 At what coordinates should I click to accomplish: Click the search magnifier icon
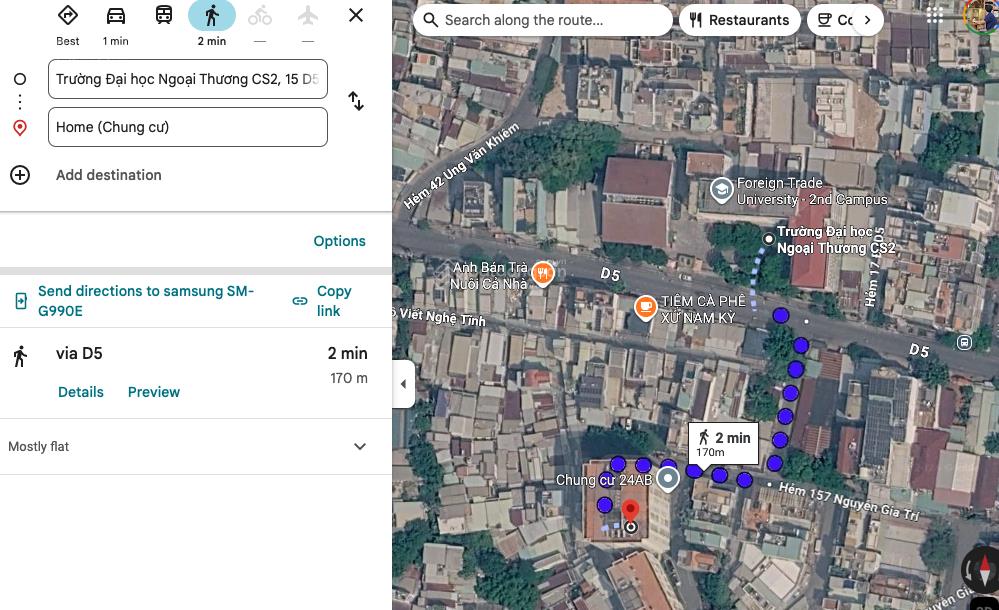pos(431,20)
